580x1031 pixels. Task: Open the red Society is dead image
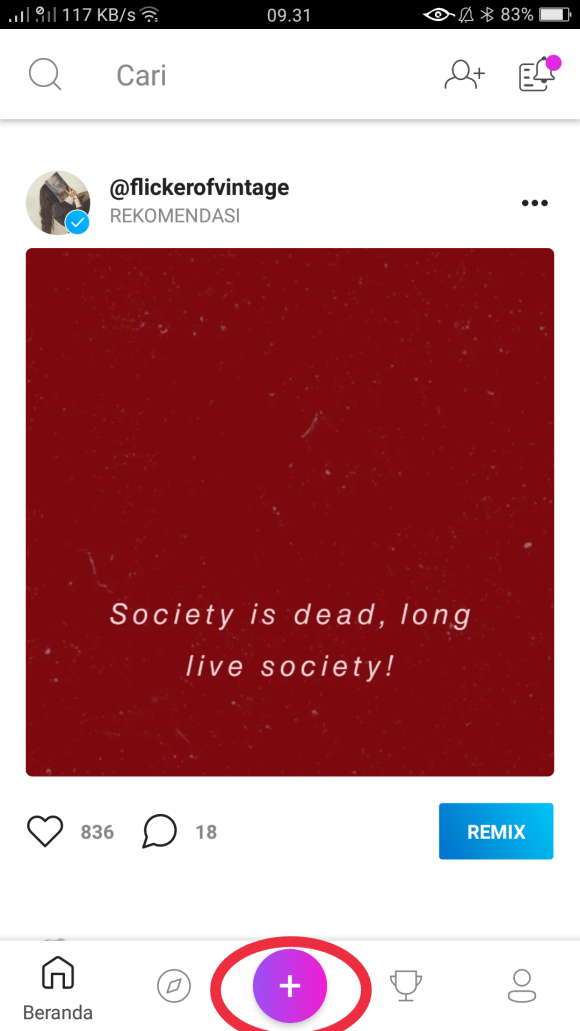point(290,512)
